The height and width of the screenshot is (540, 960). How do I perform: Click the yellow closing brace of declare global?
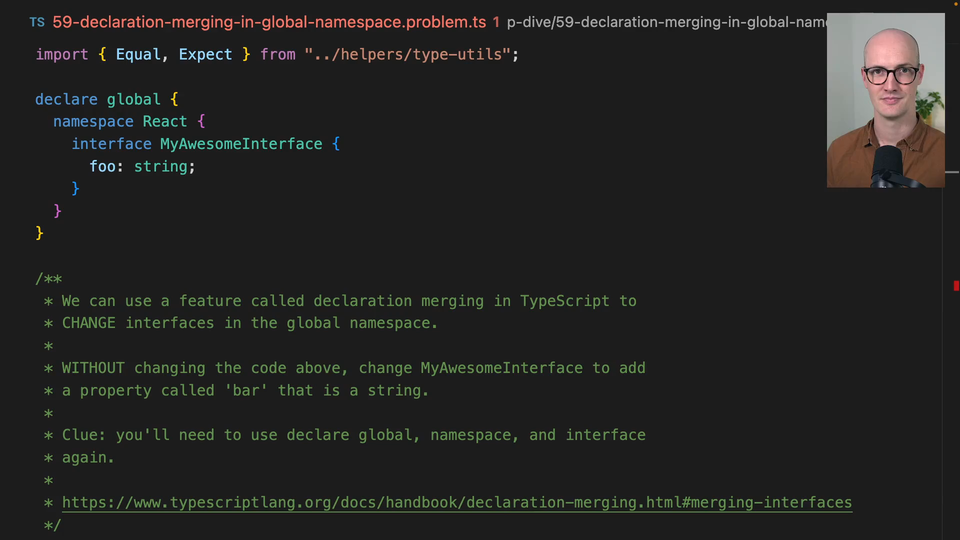pyautogui.click(x=39, y=233)
